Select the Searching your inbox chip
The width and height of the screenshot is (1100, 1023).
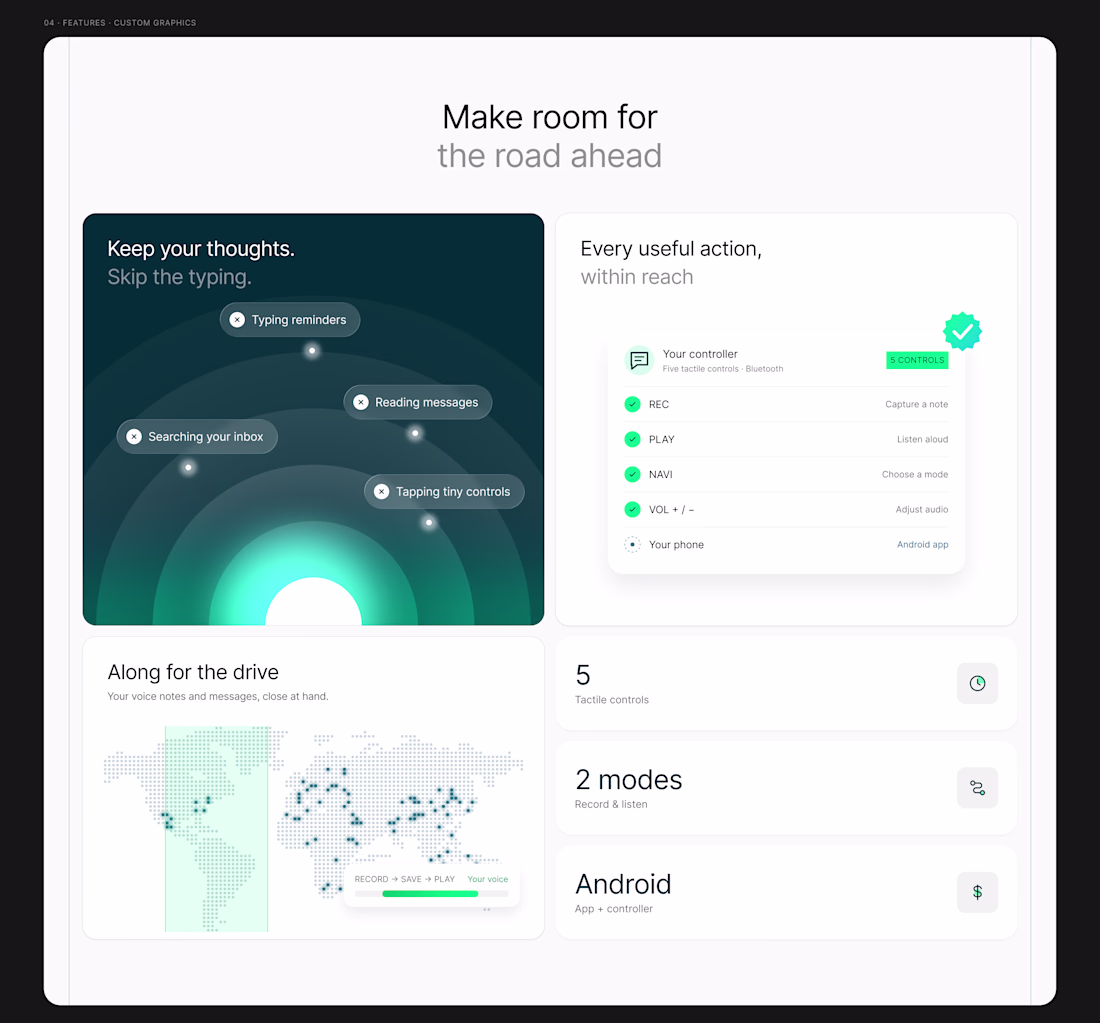pos(197,436)
